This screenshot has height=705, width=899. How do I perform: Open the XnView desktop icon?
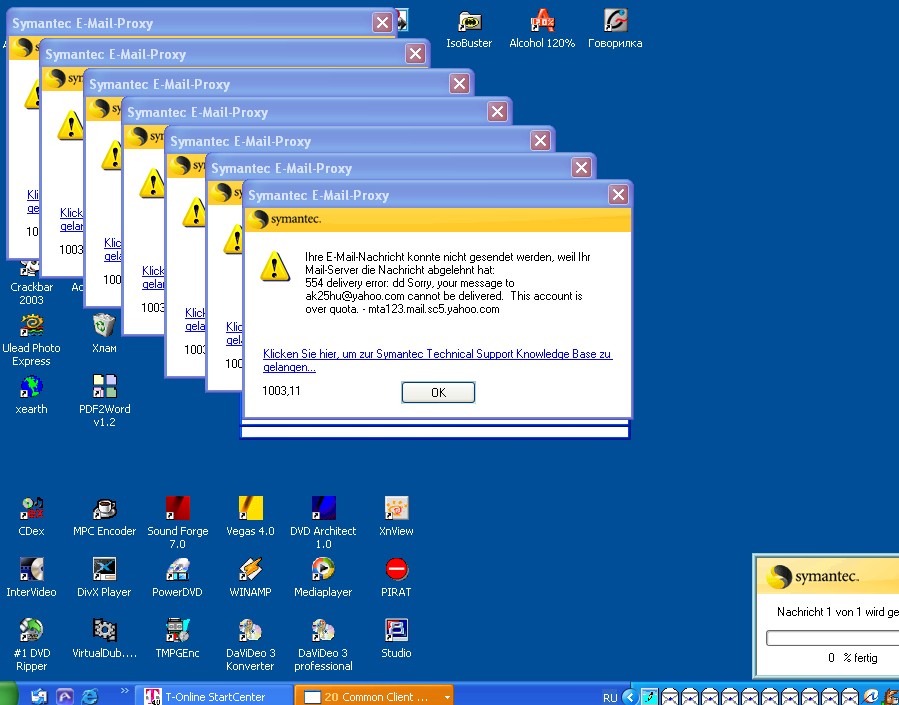[396, 516]
